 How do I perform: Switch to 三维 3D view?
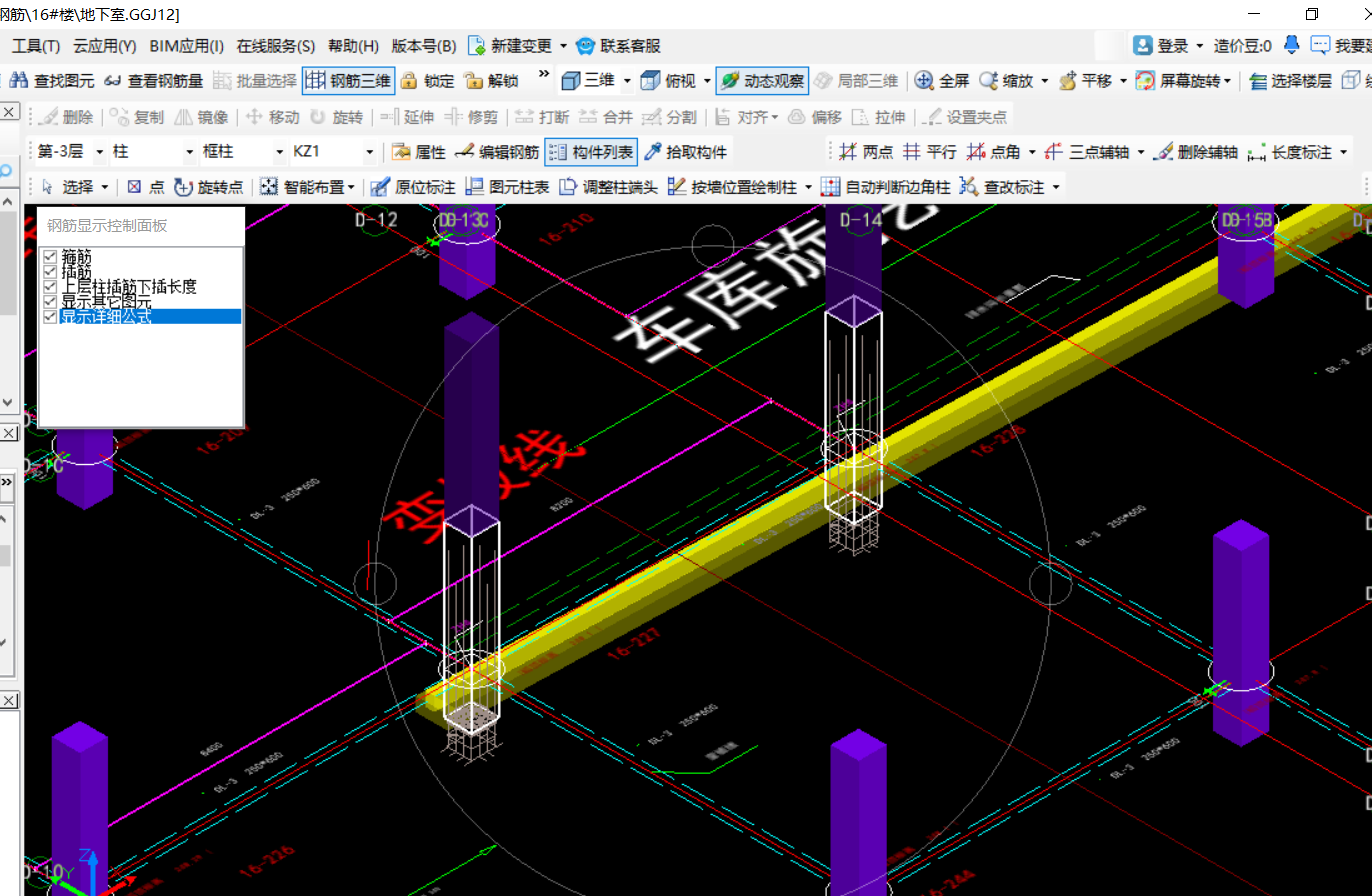click(x=588, y=81)
